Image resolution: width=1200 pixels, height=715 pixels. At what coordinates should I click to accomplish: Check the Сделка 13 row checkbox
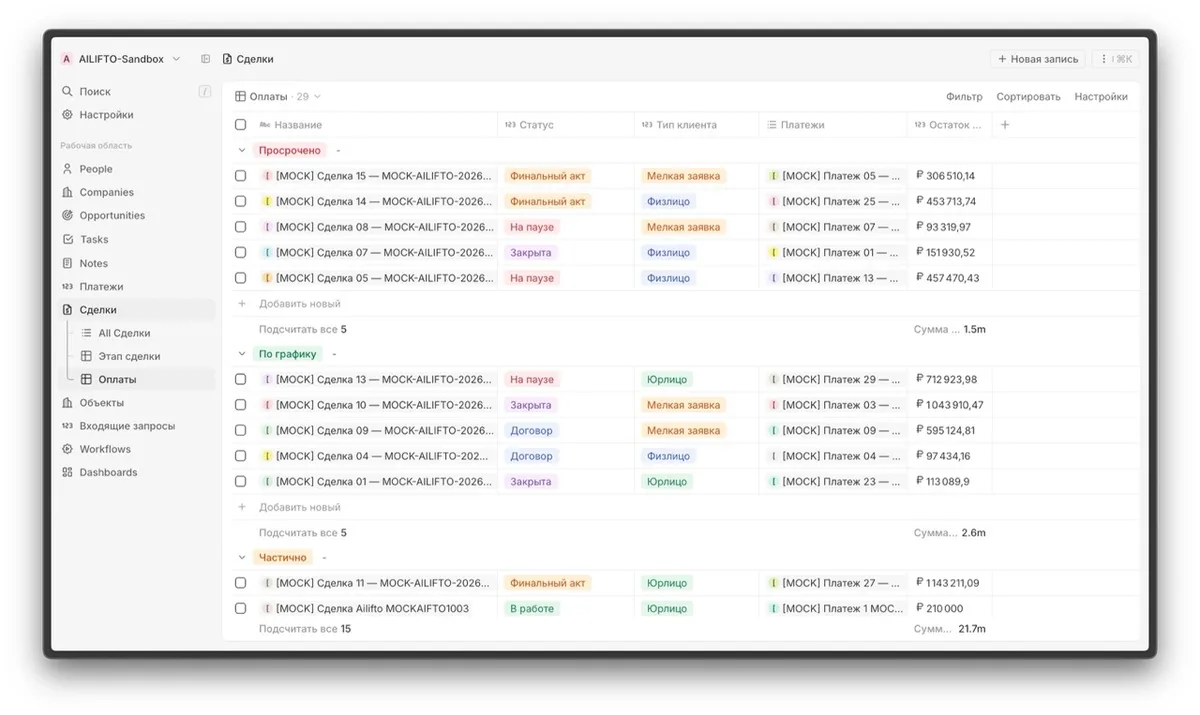coord(240,379)
